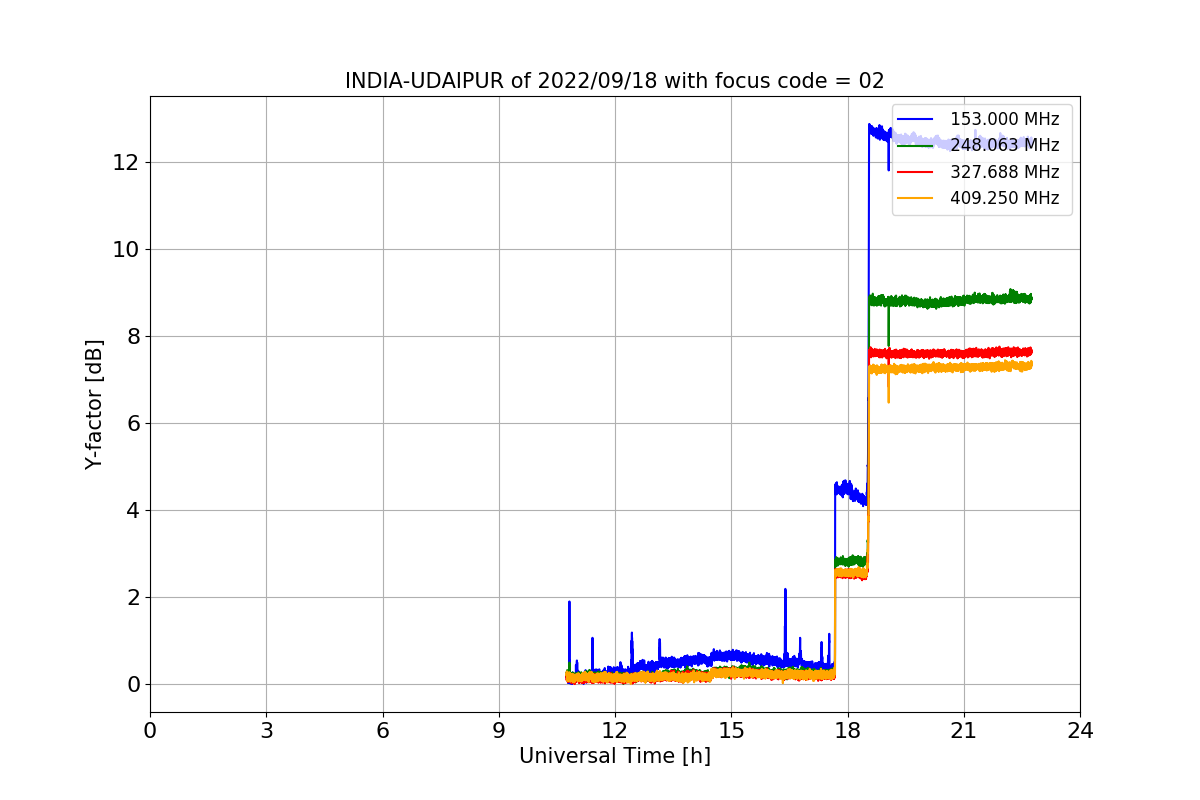Click x-axis tick label '9'
Screen dimensions: 1200x800
tap(499, 730)
